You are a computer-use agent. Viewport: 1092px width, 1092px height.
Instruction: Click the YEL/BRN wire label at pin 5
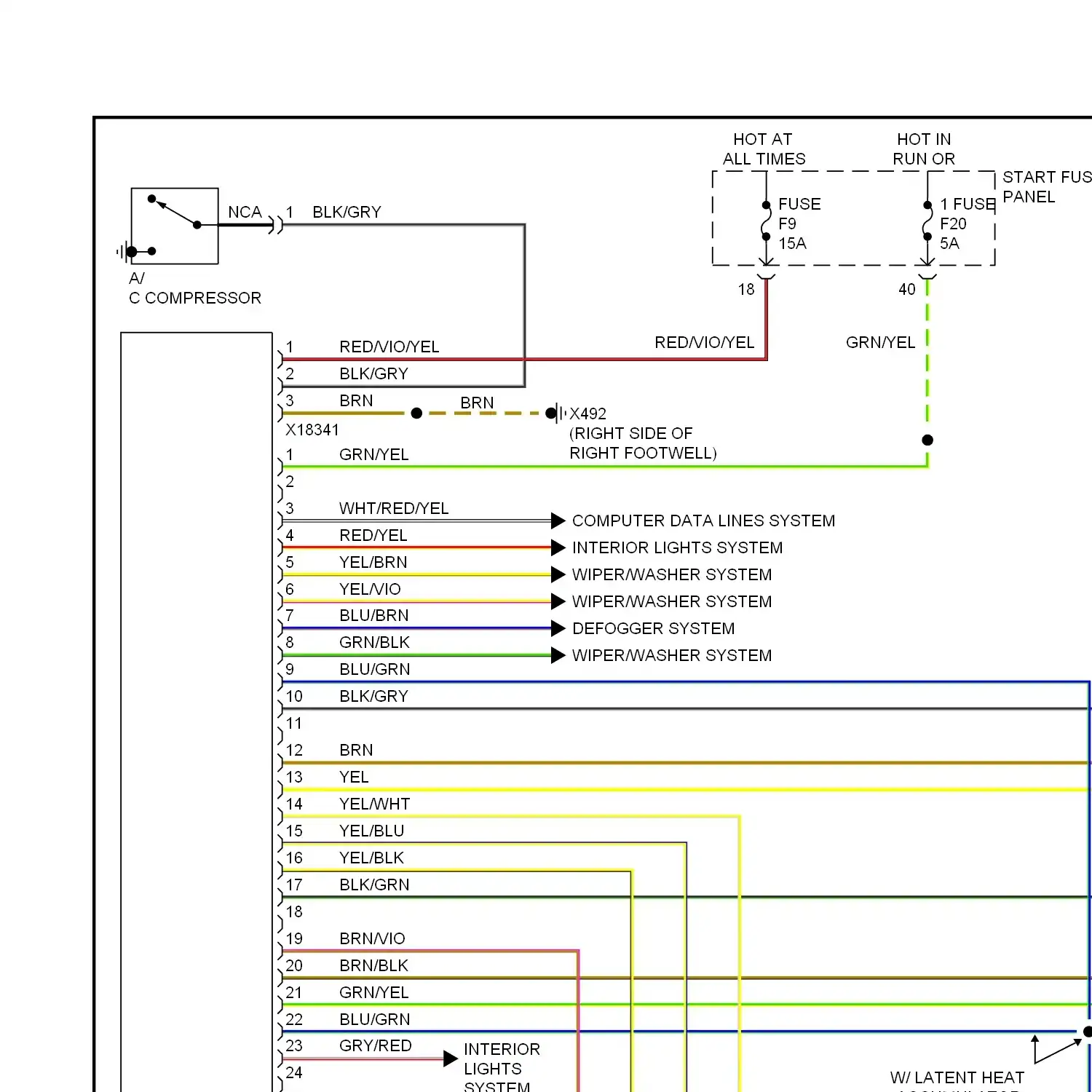point(373,562)
